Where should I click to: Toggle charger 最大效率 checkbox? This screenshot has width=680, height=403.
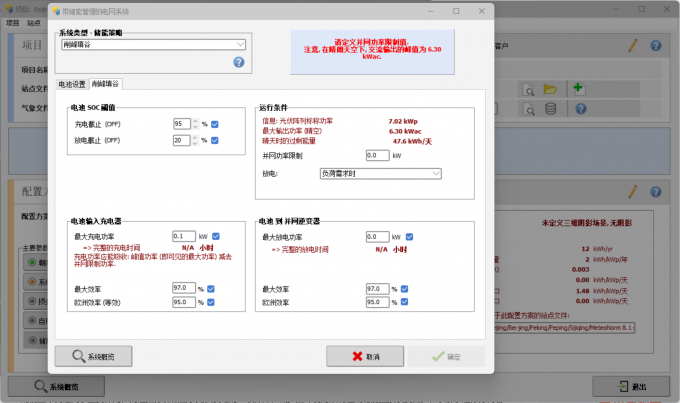[x=211, y=289]
